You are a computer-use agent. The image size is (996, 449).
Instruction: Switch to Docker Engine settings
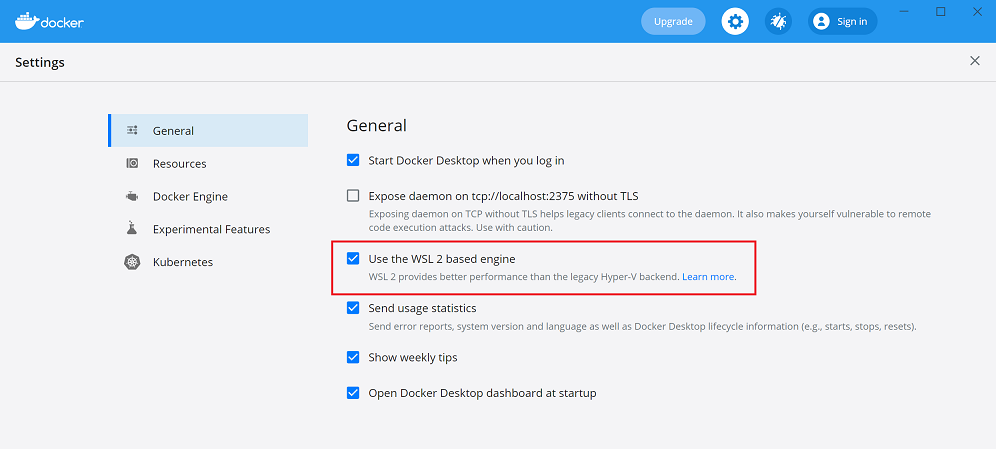point(208,196)
